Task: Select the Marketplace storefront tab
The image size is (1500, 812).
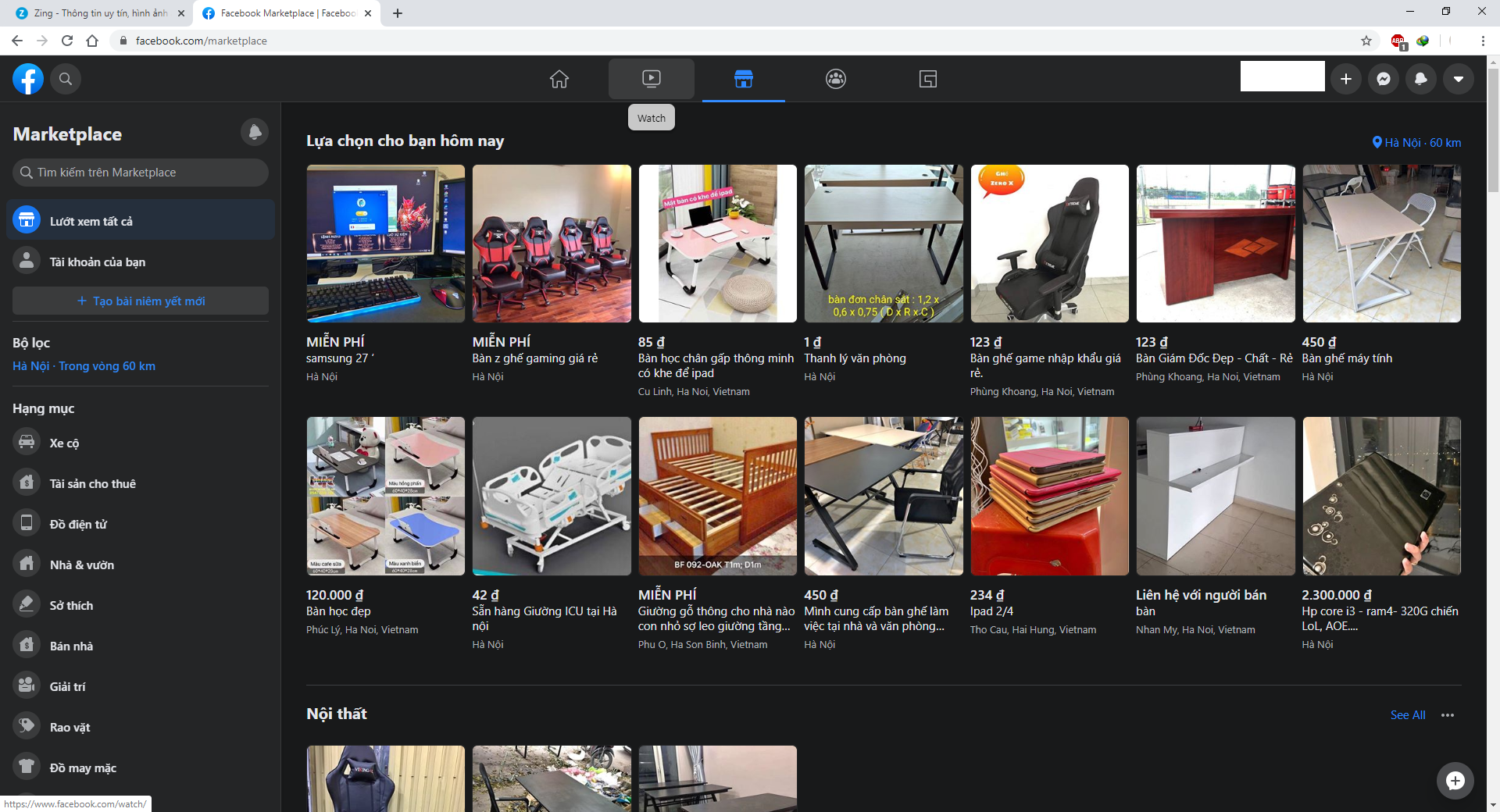Action: click(744, 79)
